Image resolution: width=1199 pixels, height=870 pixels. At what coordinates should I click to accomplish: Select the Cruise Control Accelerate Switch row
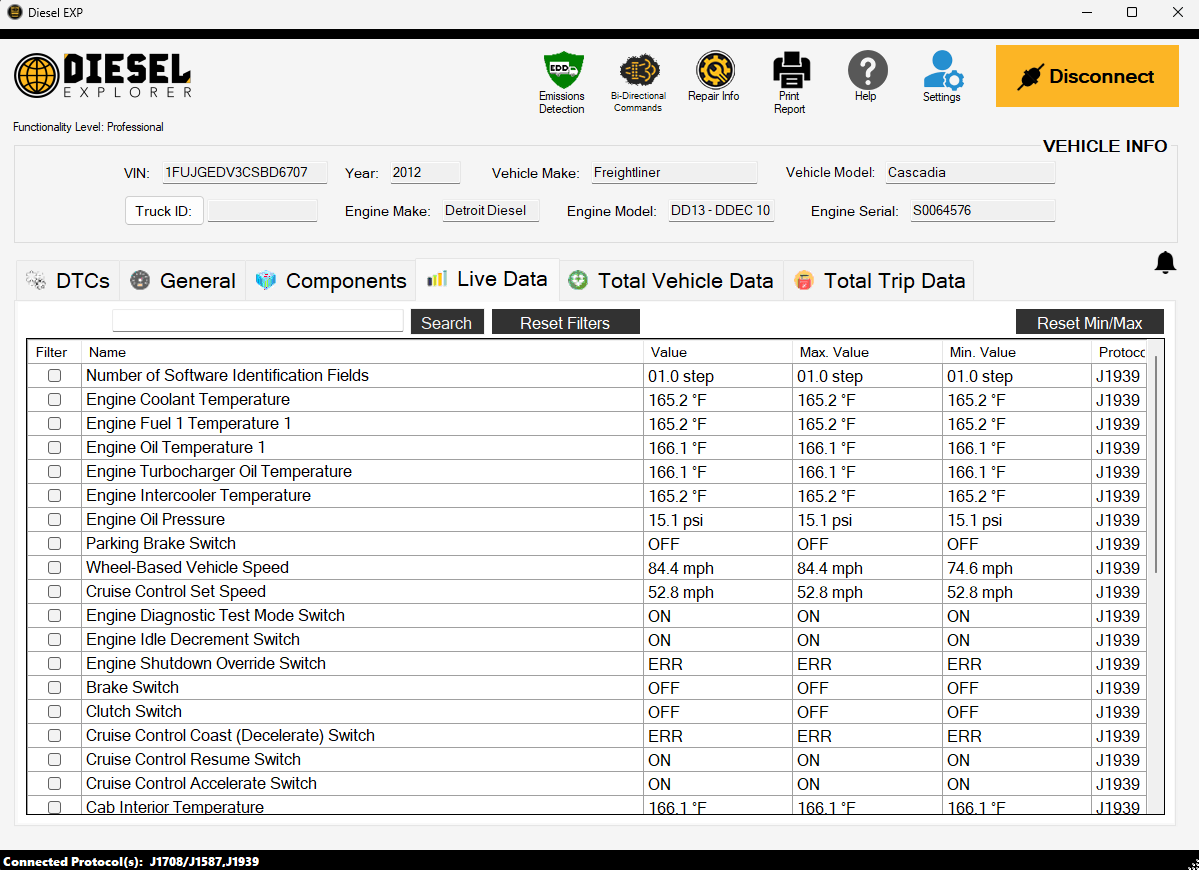click(x=587, y=784)
